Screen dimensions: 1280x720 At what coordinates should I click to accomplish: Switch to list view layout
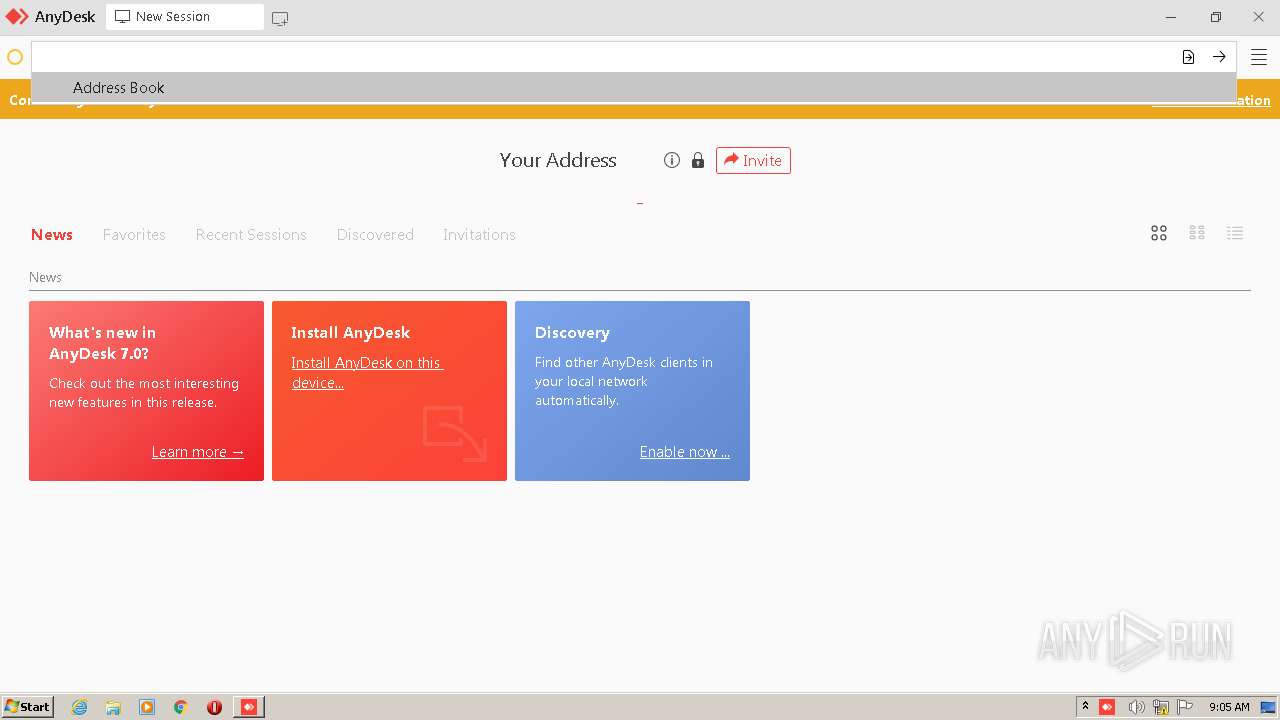[x=1235, y=233]
